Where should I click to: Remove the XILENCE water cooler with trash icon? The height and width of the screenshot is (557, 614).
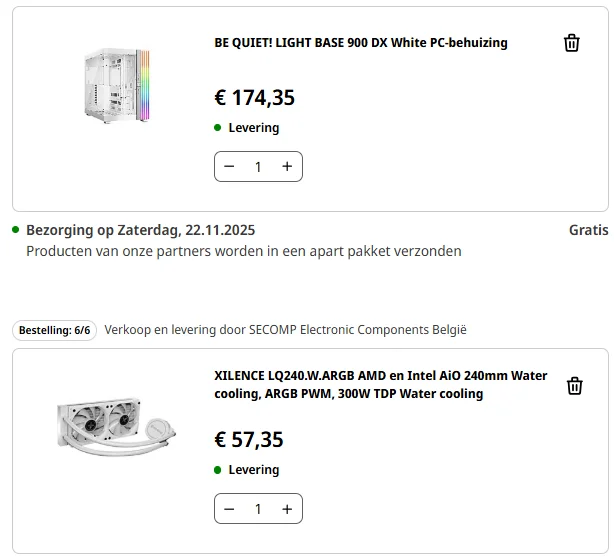tap(574, 386)
